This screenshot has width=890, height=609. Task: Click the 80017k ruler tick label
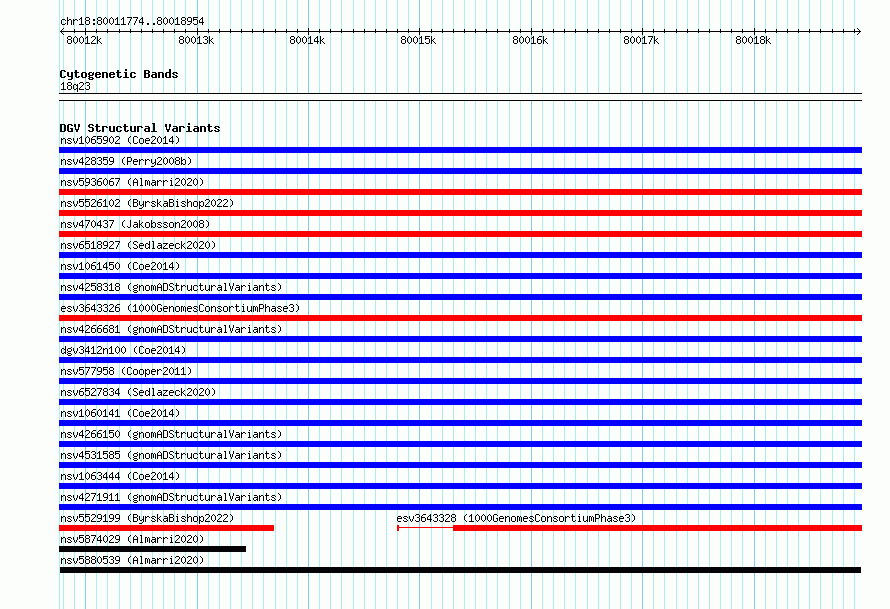[641, 40]
